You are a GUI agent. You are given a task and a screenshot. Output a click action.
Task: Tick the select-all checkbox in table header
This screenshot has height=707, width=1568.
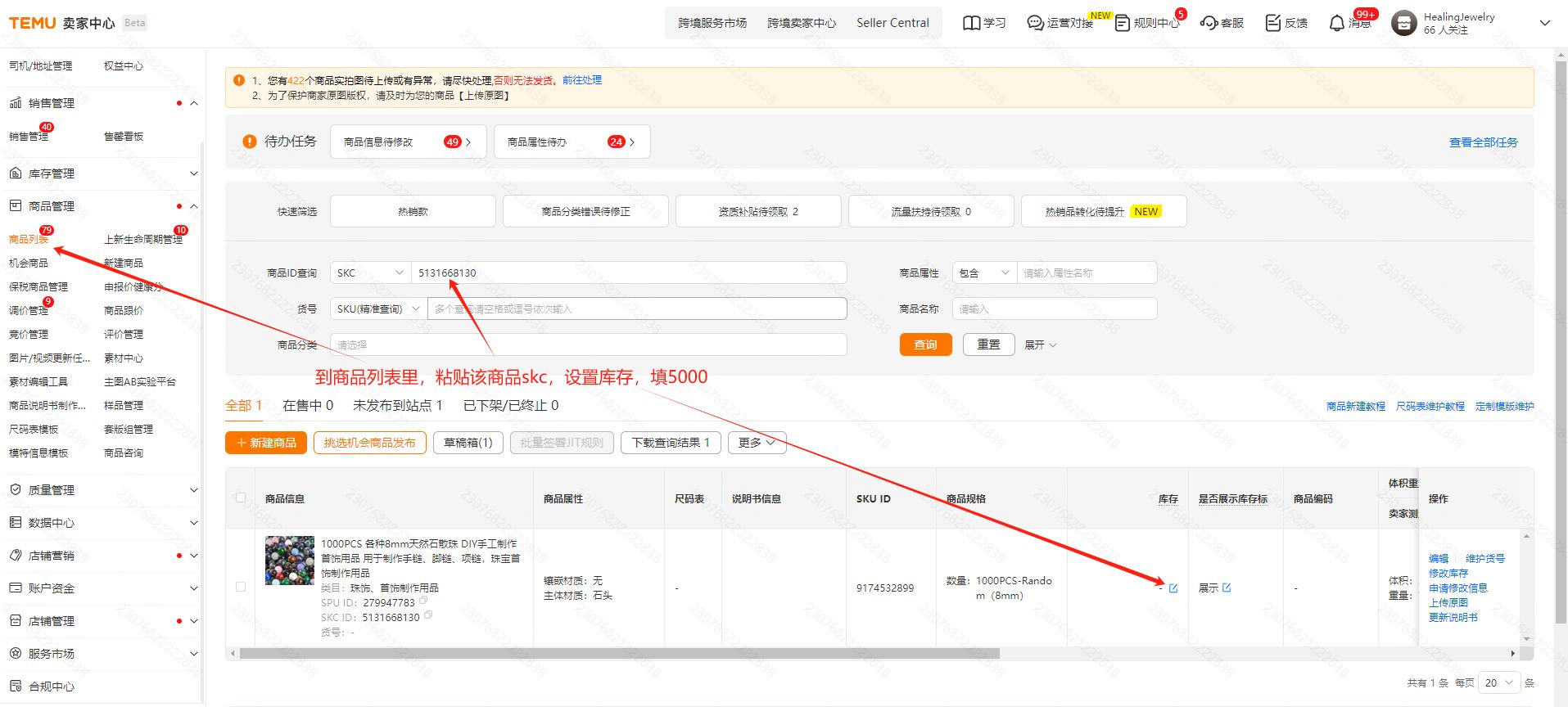241,498
